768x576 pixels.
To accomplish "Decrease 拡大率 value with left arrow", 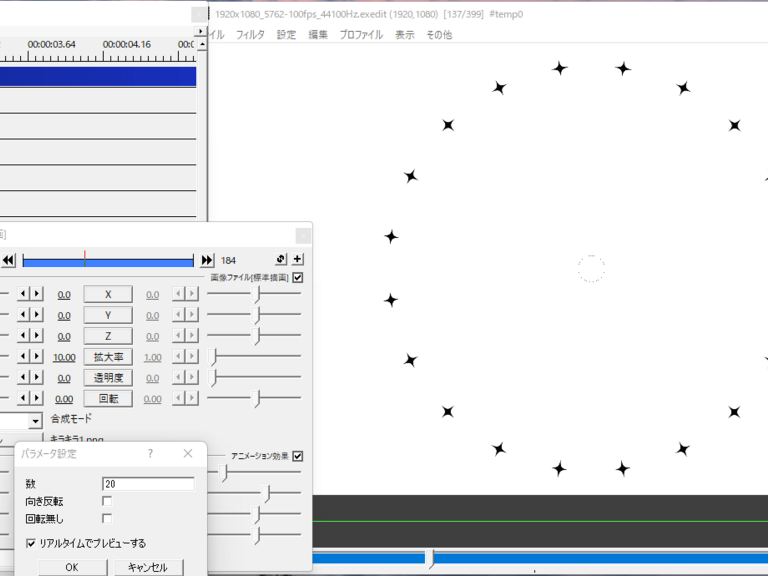I will [23, 357].
